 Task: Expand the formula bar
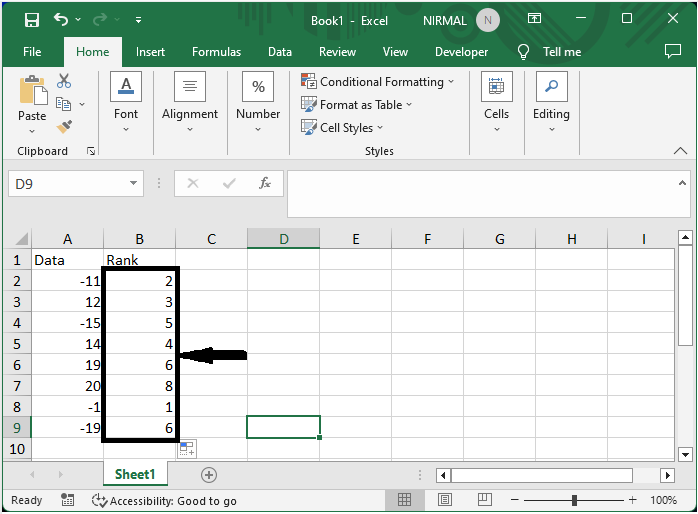click(682, 183)
